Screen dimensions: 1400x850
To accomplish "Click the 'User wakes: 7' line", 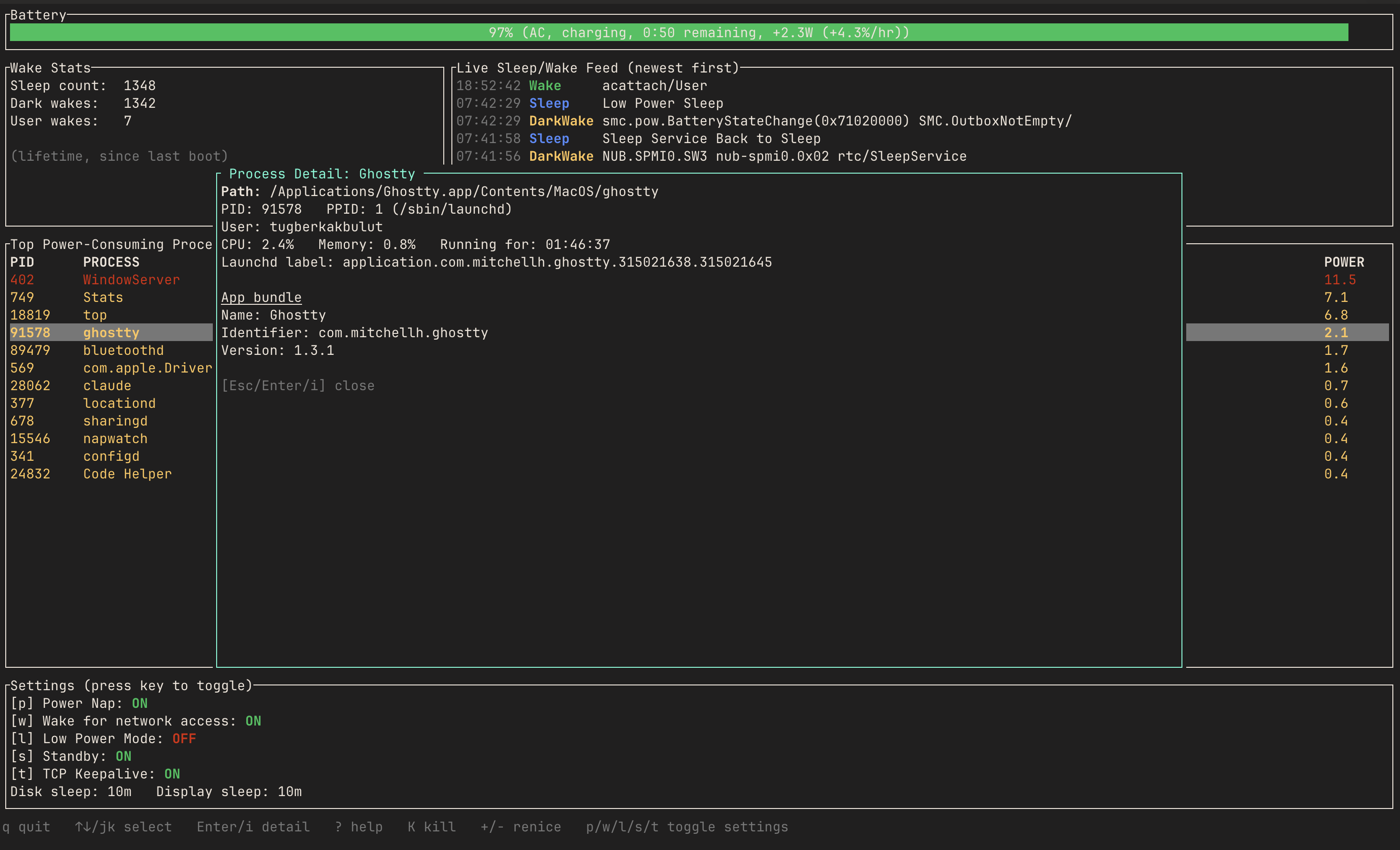I will click(71, 120).
